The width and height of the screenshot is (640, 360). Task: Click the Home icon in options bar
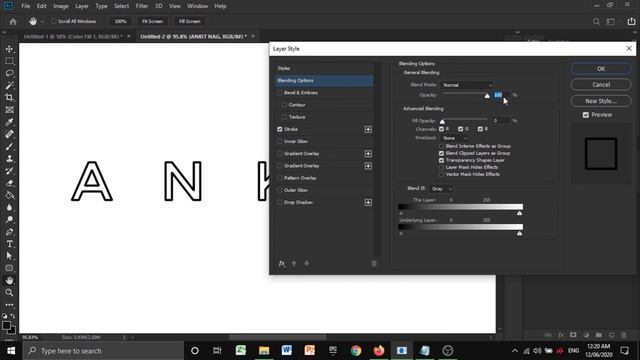pyautogui.click(x=13, y=22)
